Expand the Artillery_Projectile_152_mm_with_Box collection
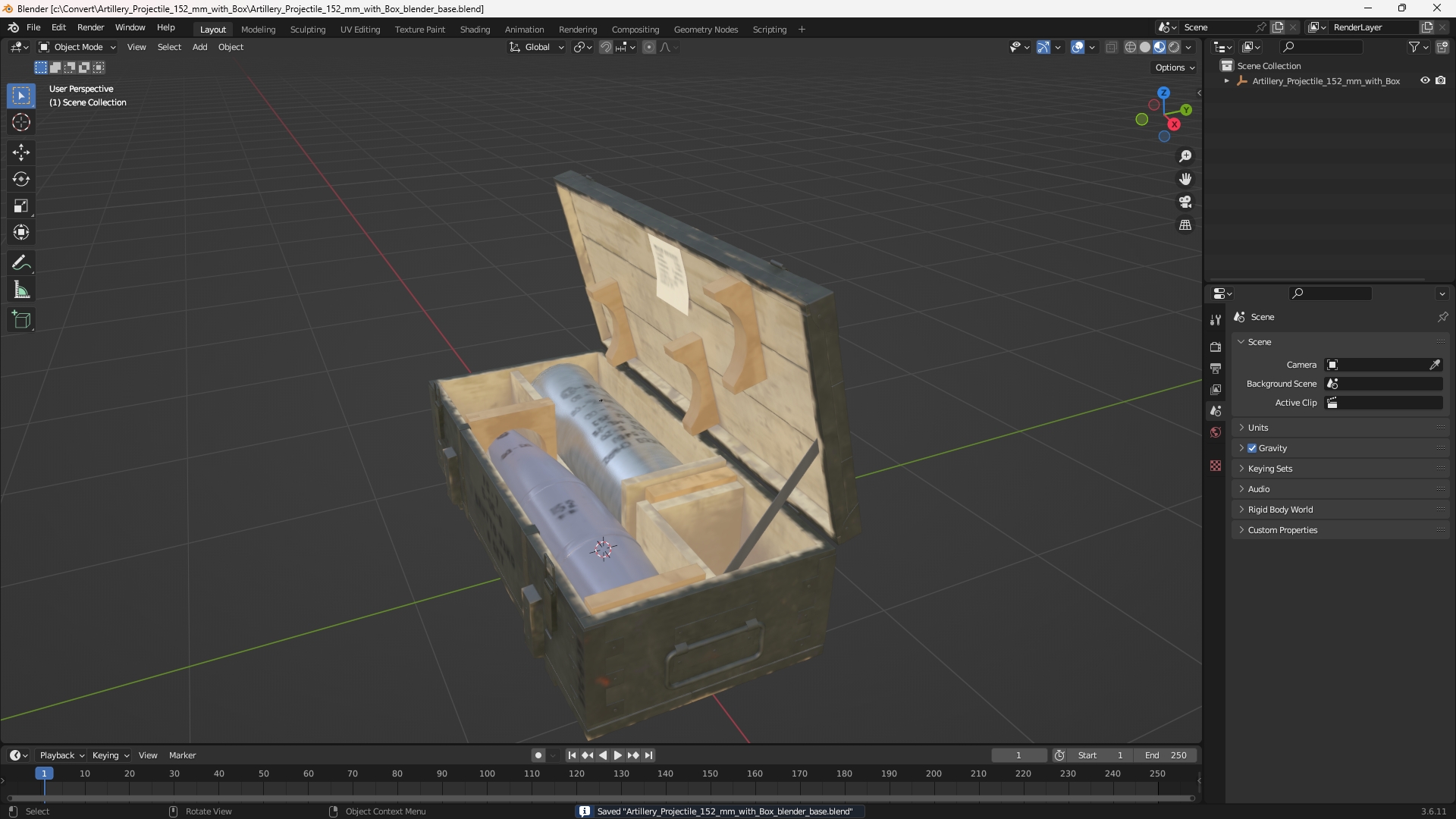This screenshot has height=819, width=1456. tap(1226, 81)
